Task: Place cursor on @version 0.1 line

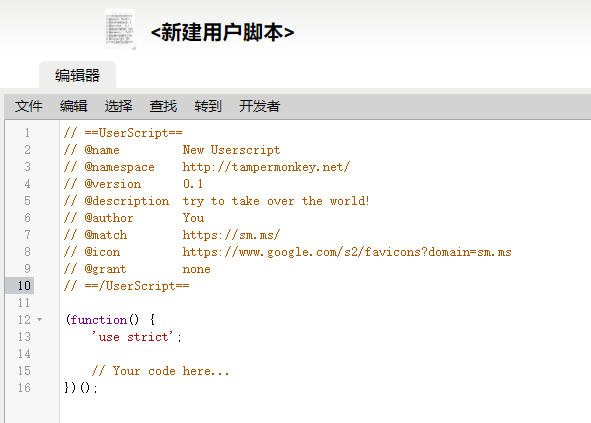Action: point(133,184)
